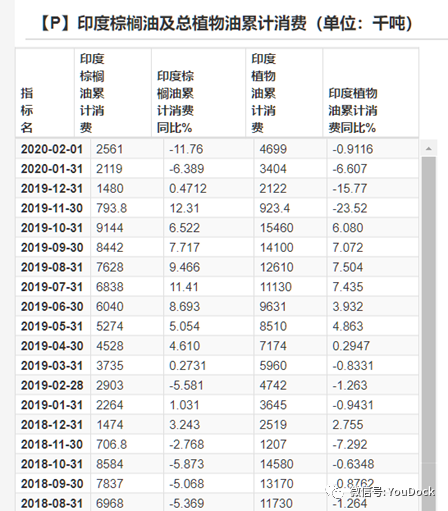The image size is (448, 511).
Task: Click the -0.8331 percentage cell
Action: coord(373,365)
